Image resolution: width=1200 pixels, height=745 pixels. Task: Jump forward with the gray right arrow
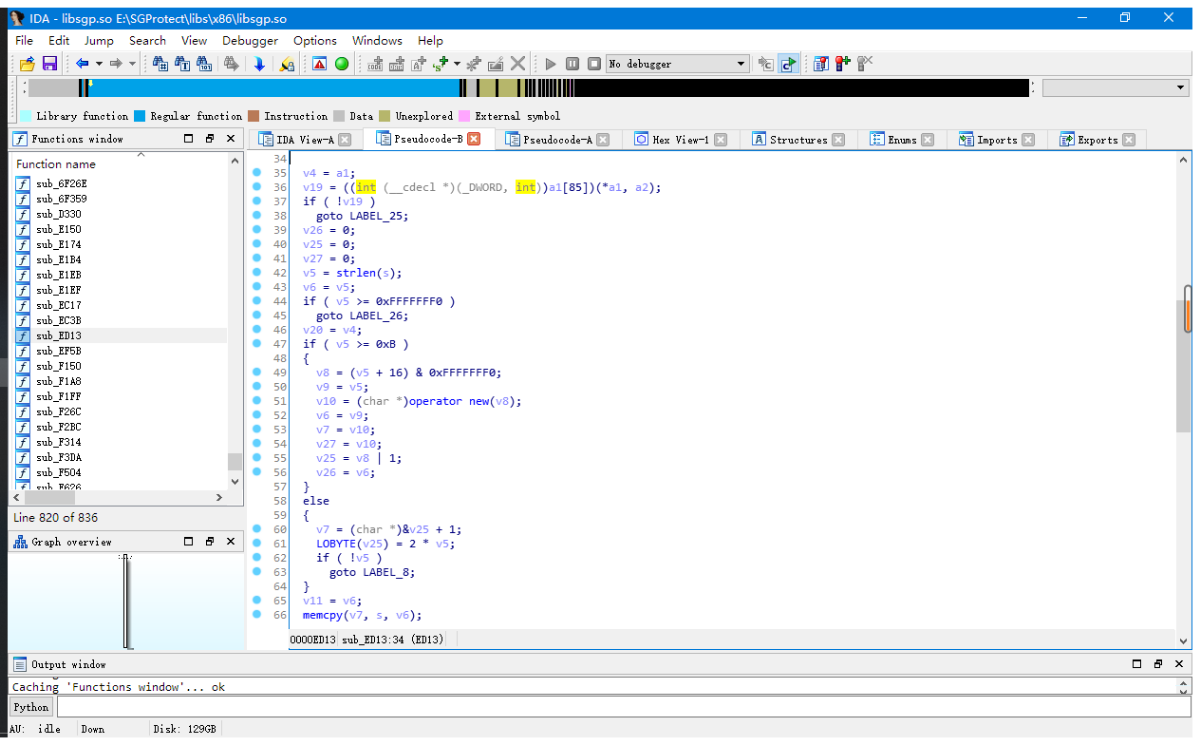click(x=116, y=64)
